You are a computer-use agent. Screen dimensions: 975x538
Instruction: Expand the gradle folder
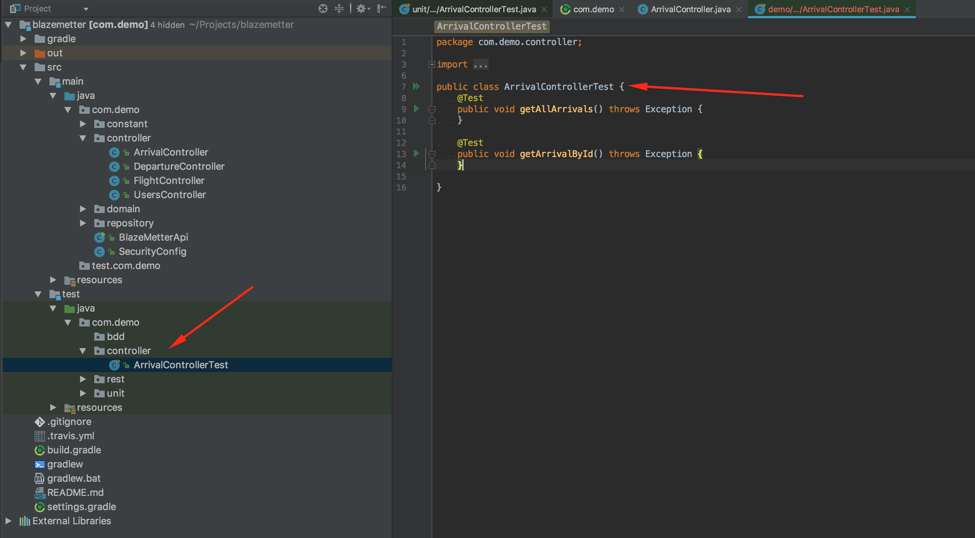[x=24, y=39]
